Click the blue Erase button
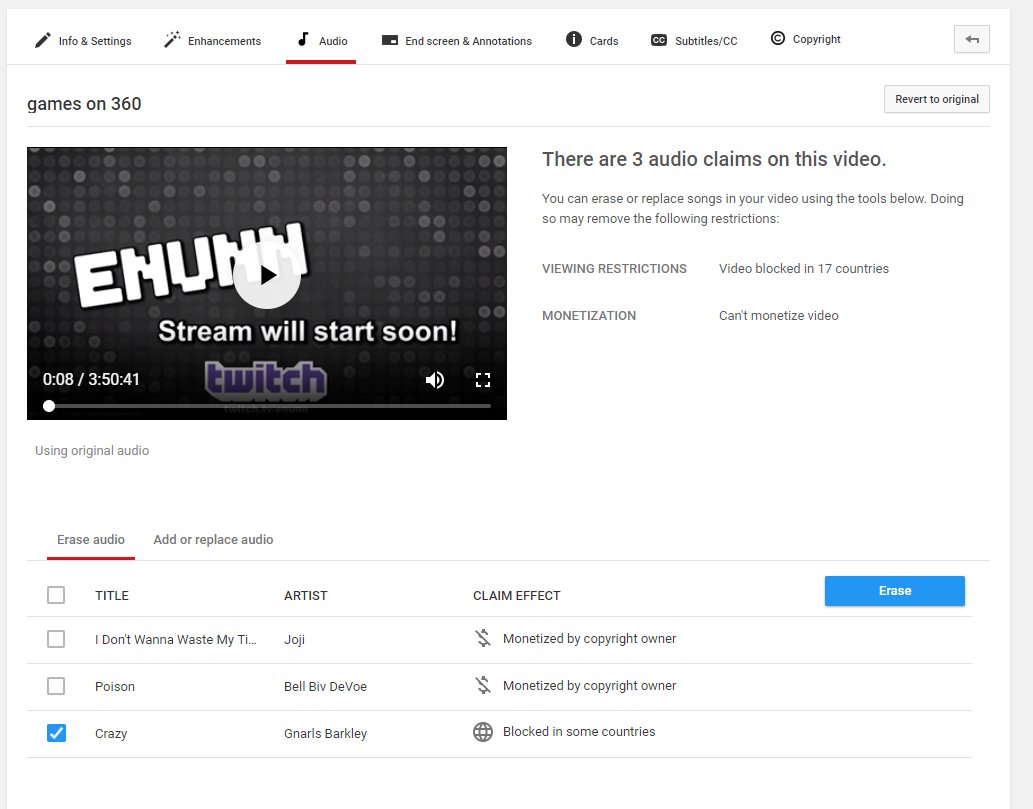 tap(895, 591)
